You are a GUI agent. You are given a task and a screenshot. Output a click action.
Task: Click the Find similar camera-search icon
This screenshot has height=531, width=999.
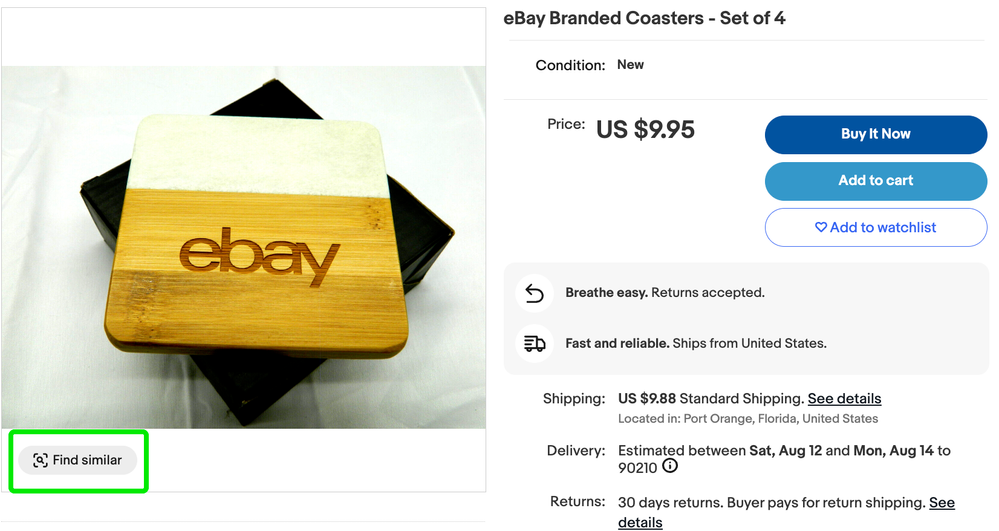(40, 460)
